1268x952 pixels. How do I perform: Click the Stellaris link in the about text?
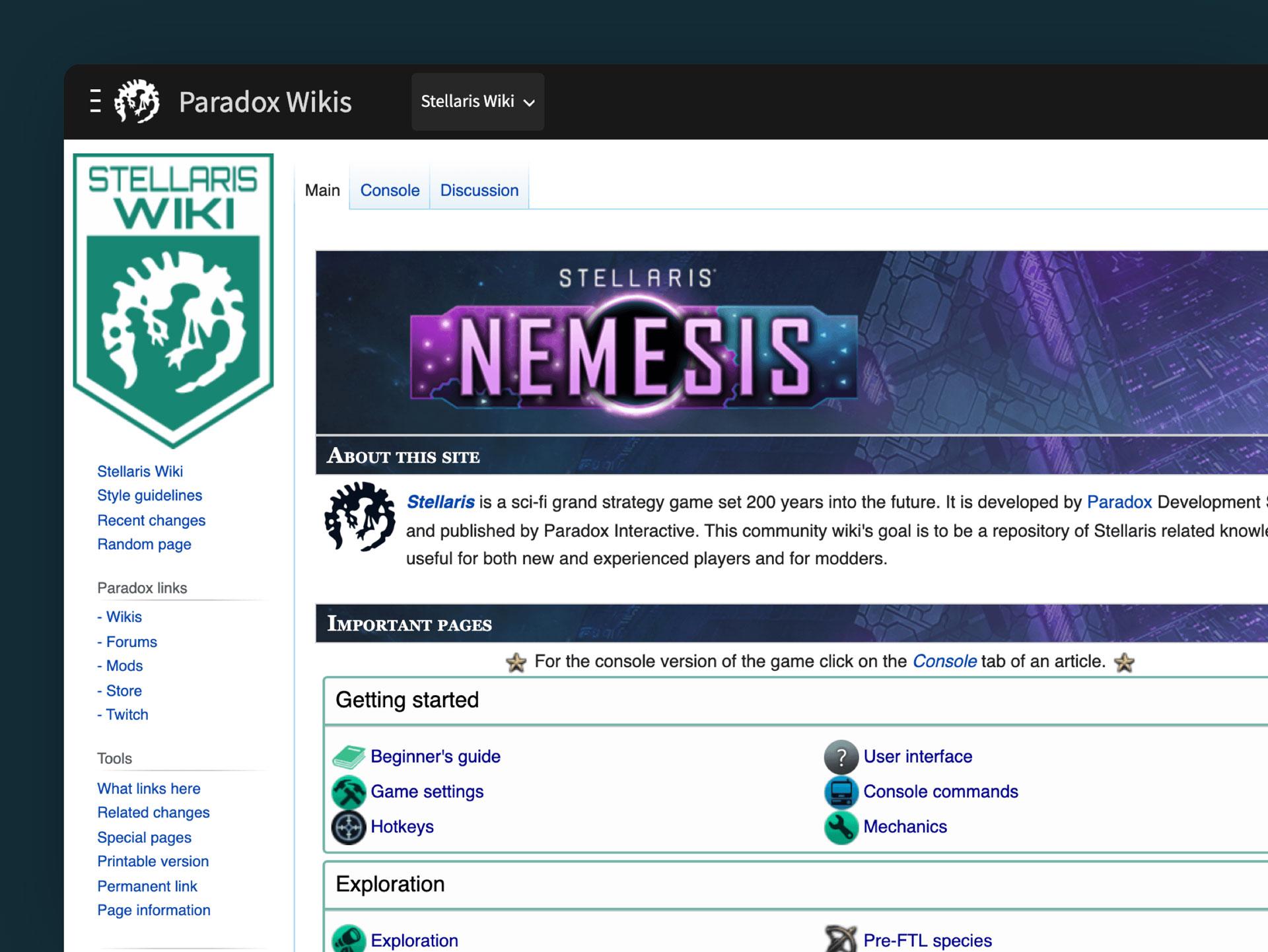(x=440, y=502)
